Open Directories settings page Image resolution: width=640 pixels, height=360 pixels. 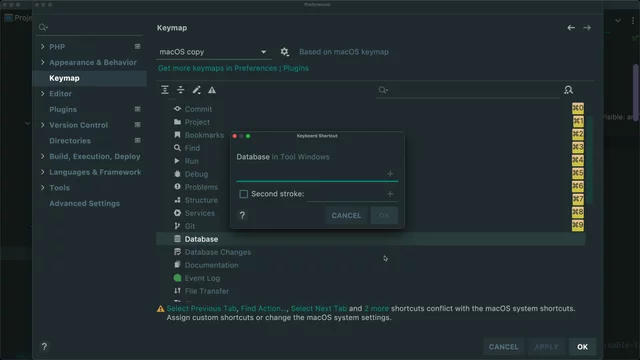(x=70, y=140)
